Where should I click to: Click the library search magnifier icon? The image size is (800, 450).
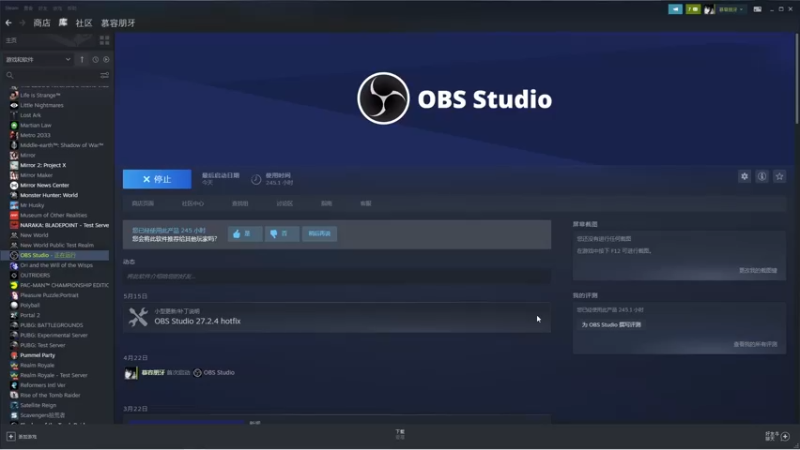point(10,76)
